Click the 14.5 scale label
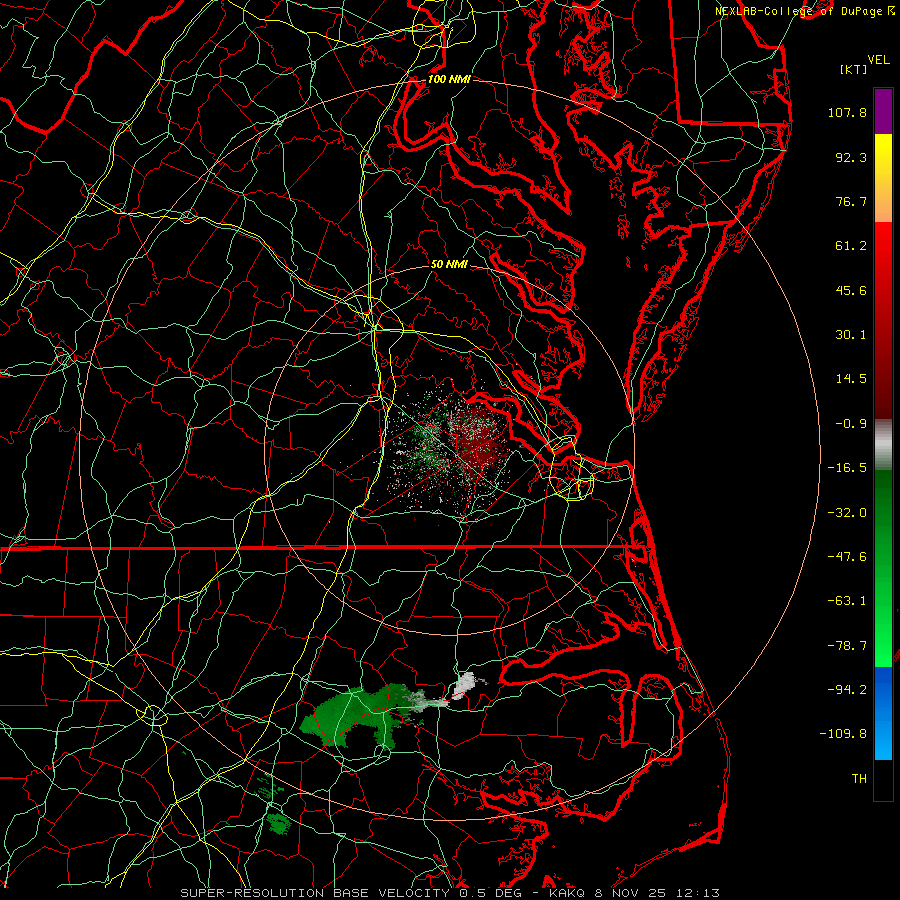This screenshot has height=900, width=900. (851, 379)
